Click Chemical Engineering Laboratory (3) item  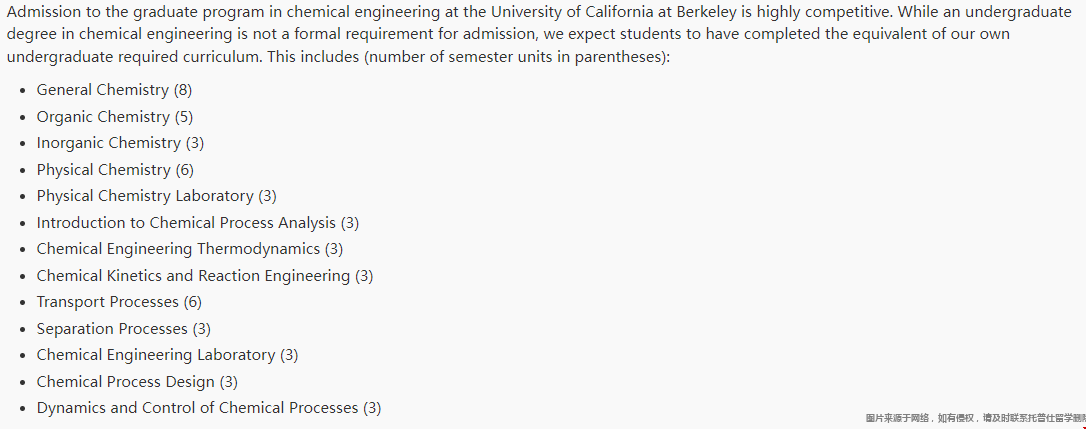click(168, 355)
